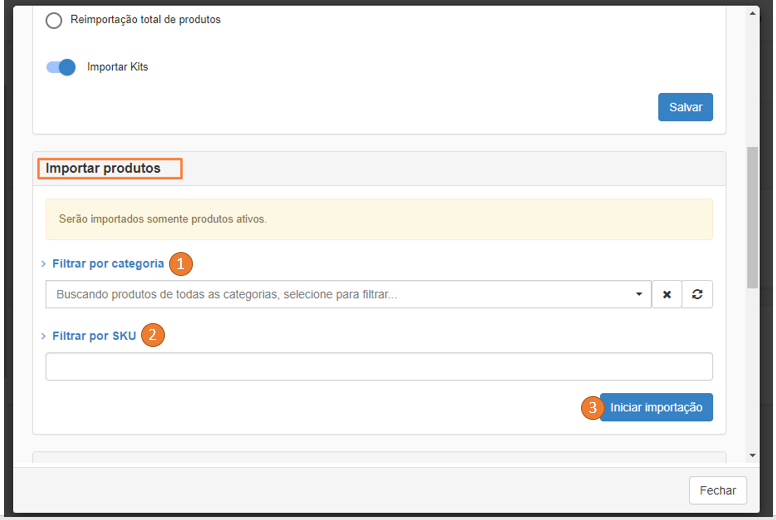The image size is (776, 520).
Task: Click the scrollbar up arrow
Action: click(x=752, y=12)
